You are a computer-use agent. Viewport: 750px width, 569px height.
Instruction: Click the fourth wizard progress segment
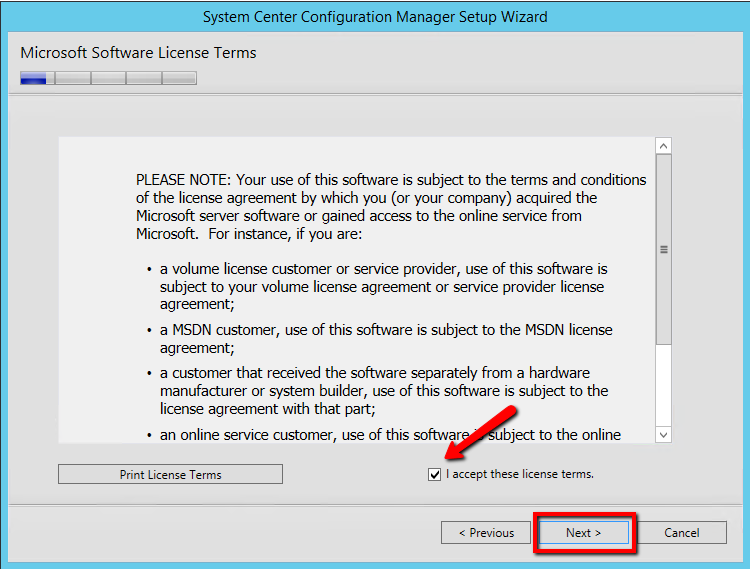click(x=144, y=78)
